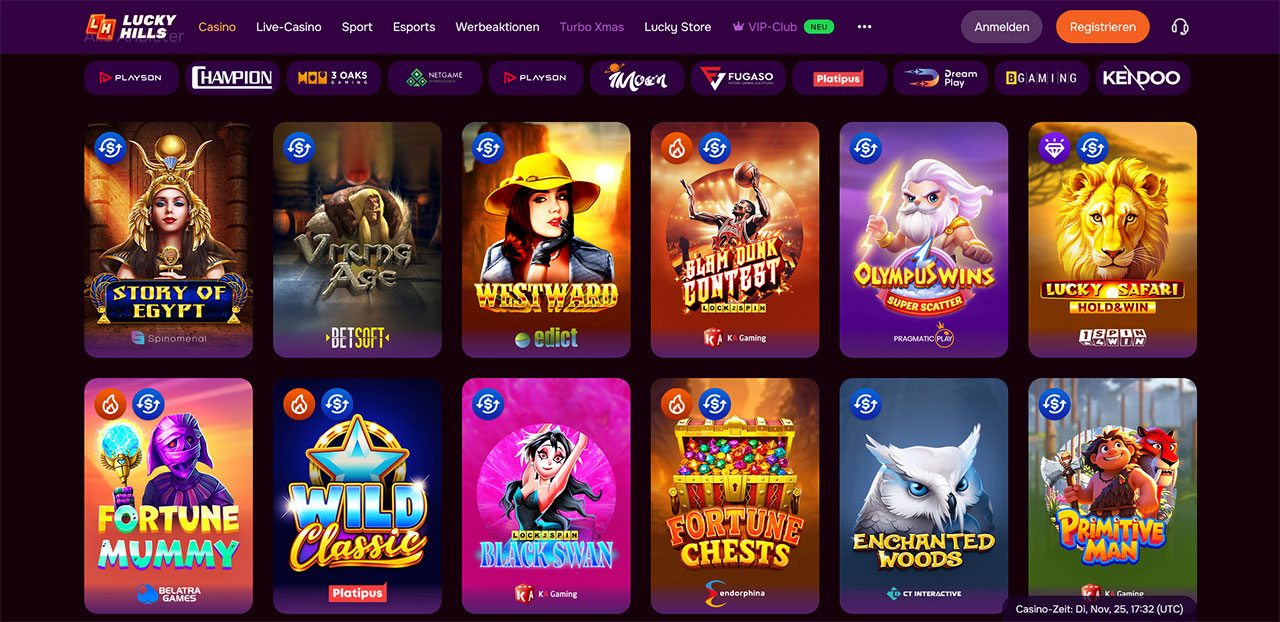Click the fire badge on Slam Dunk Contest
Image resolution: width=1280 pixels, height=622 pixels.
(x=678, y=149)
